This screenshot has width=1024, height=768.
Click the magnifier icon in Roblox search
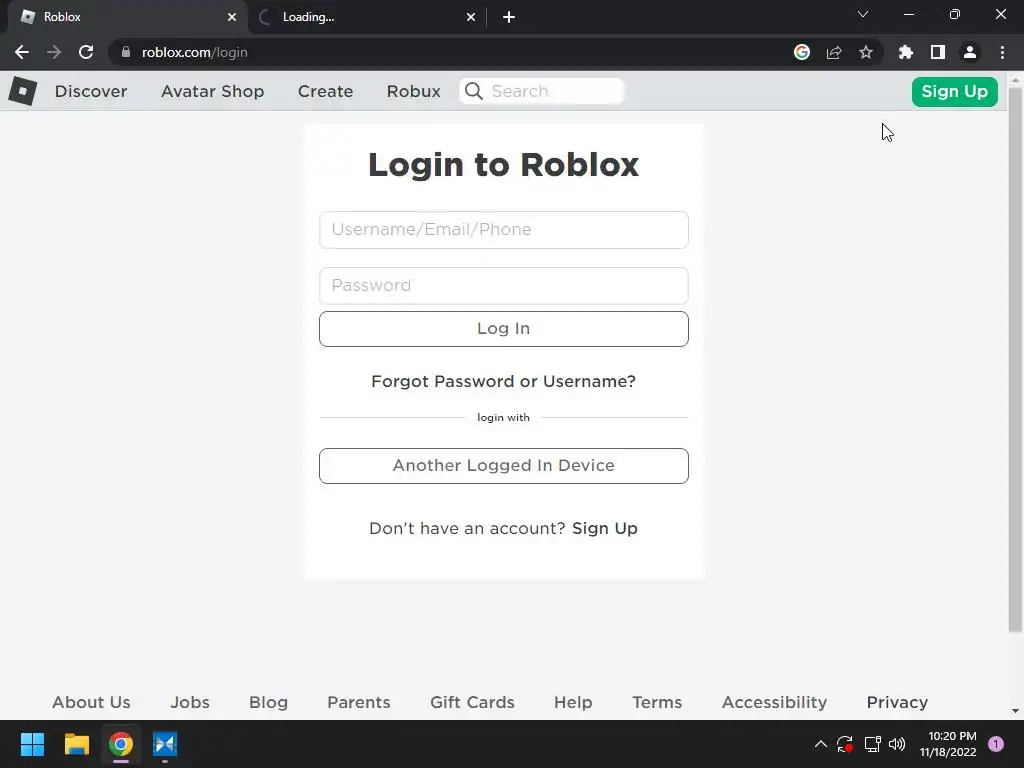474,91
